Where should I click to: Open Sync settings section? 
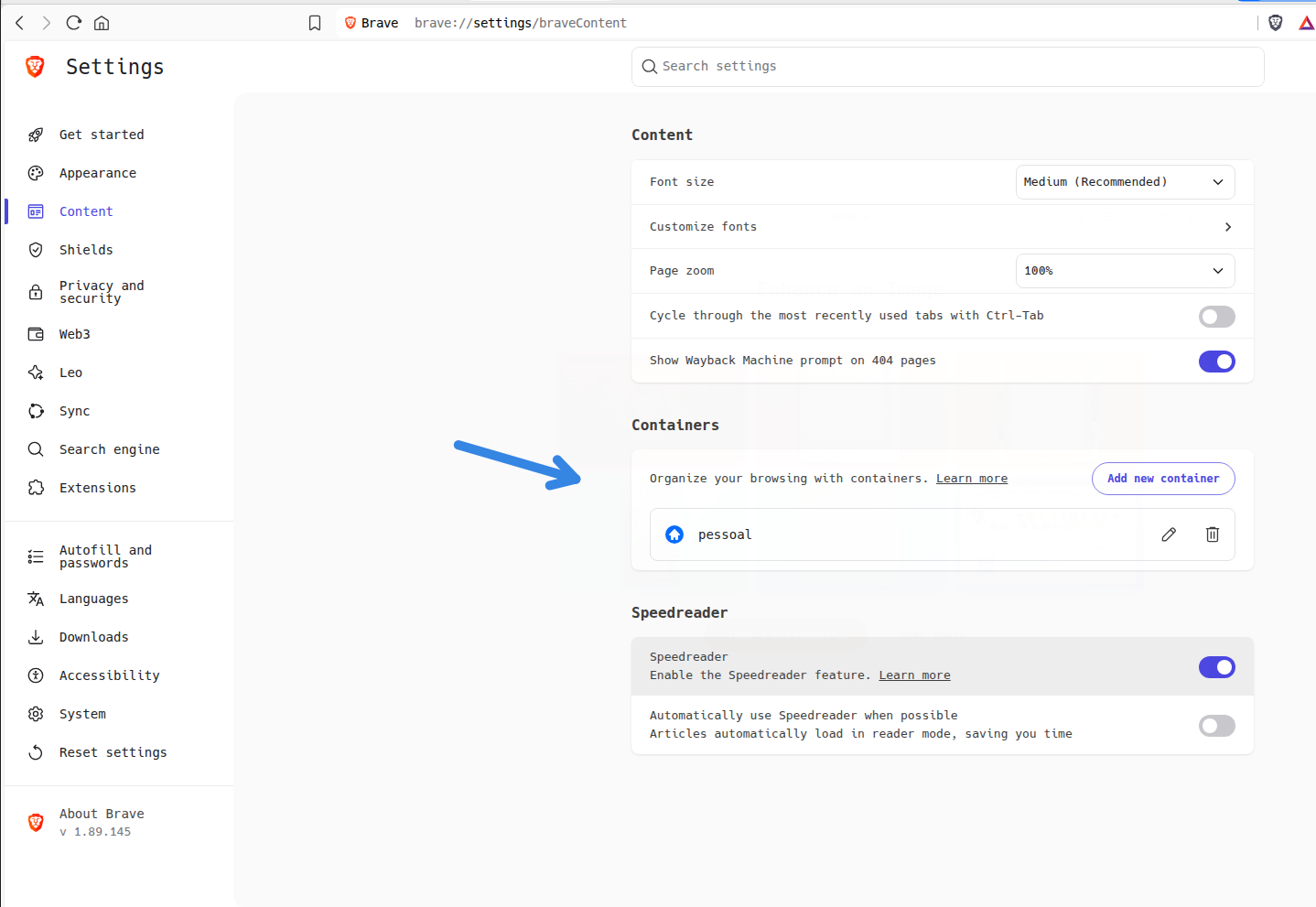[x=75, y=411]
